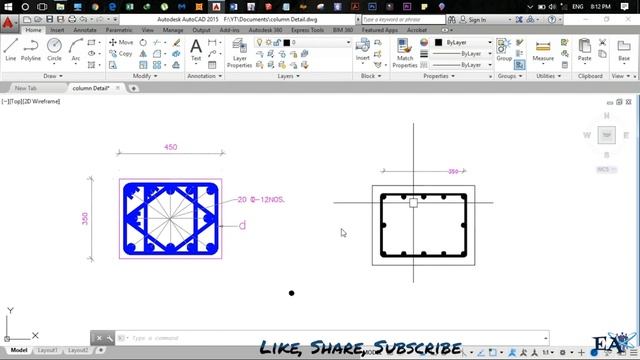Screen dimensions: 640x360
Task: Open the Help question mark button
Action: point(552,19)
